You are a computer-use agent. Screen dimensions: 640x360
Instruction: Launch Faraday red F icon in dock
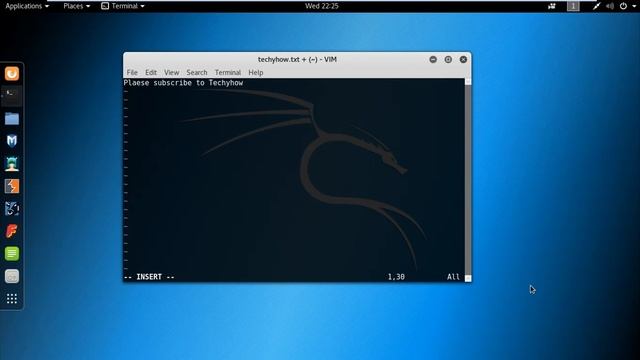[x=12, y=231]
